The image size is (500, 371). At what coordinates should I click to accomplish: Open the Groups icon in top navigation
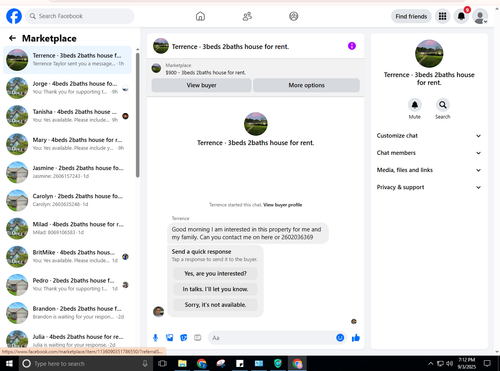tap(294, 16)
